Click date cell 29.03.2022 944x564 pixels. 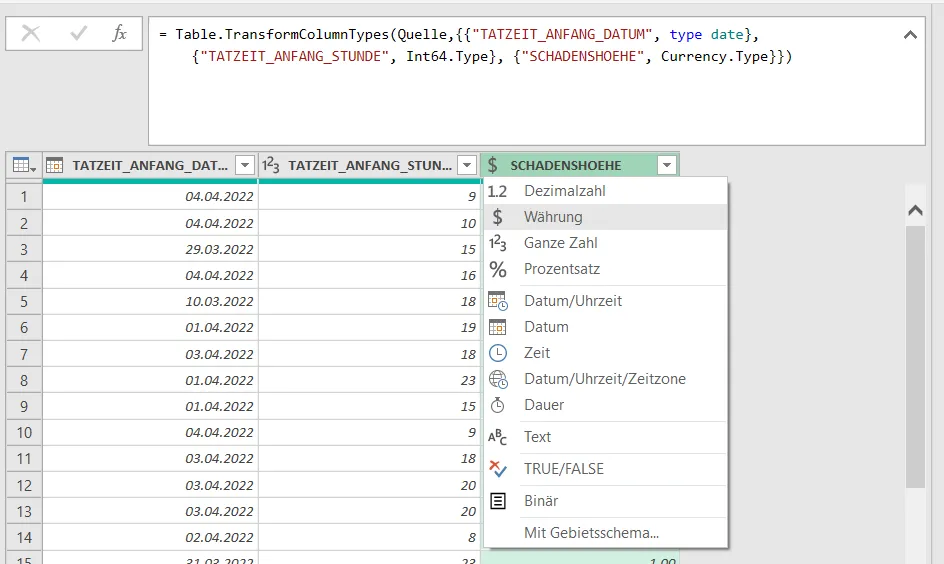pos(151,249)
